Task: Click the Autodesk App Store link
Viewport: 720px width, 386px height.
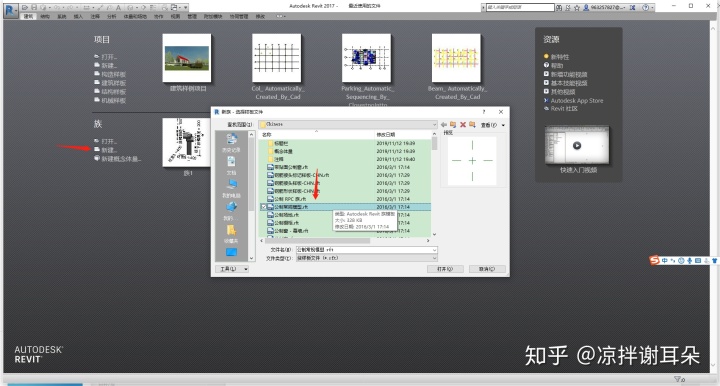Action: tap(574, 101)
